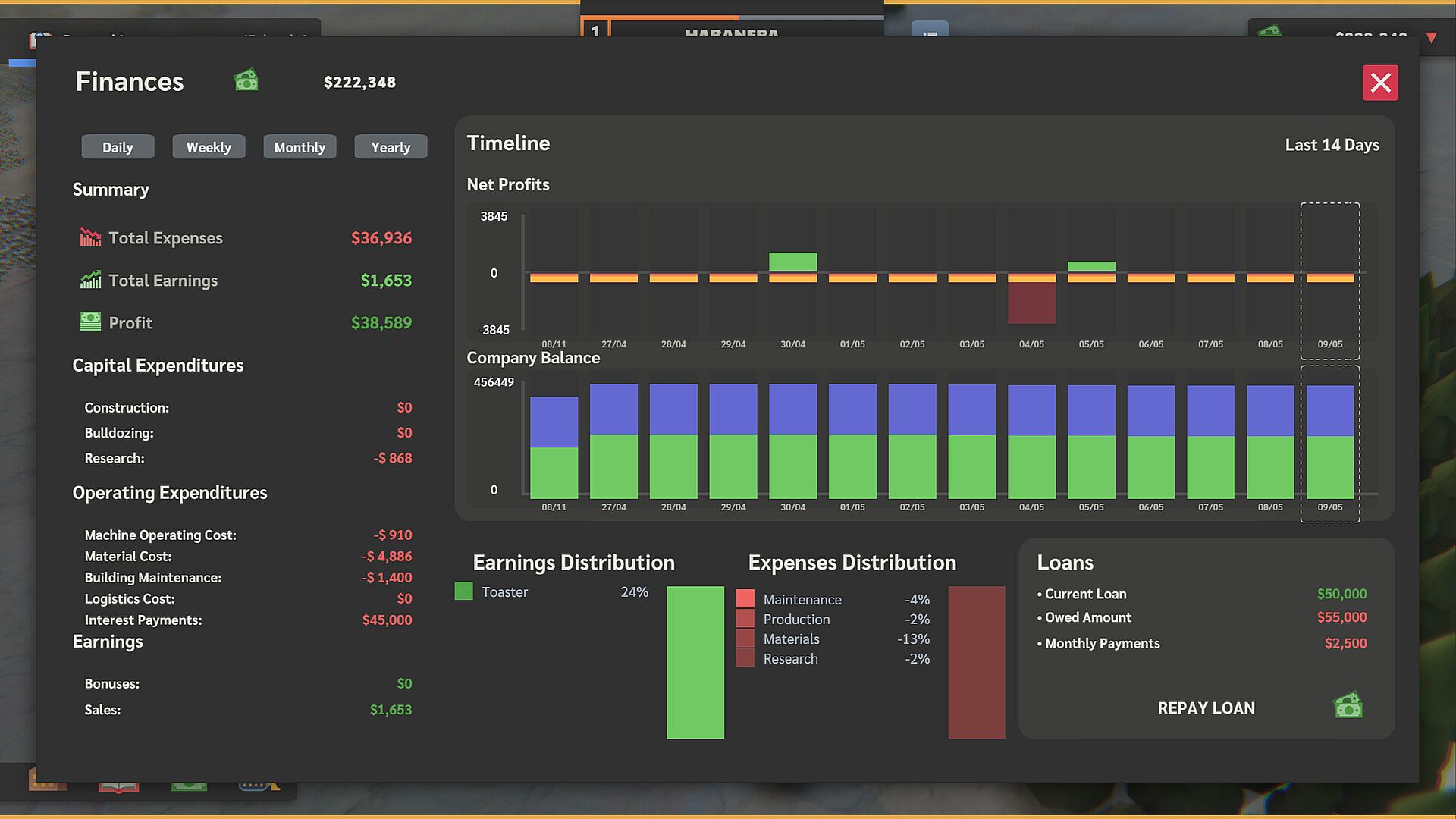Viewport: 1456px width, 819px height.
Task: Click the REPAY LOAN button
Action: pos(1206,708)
